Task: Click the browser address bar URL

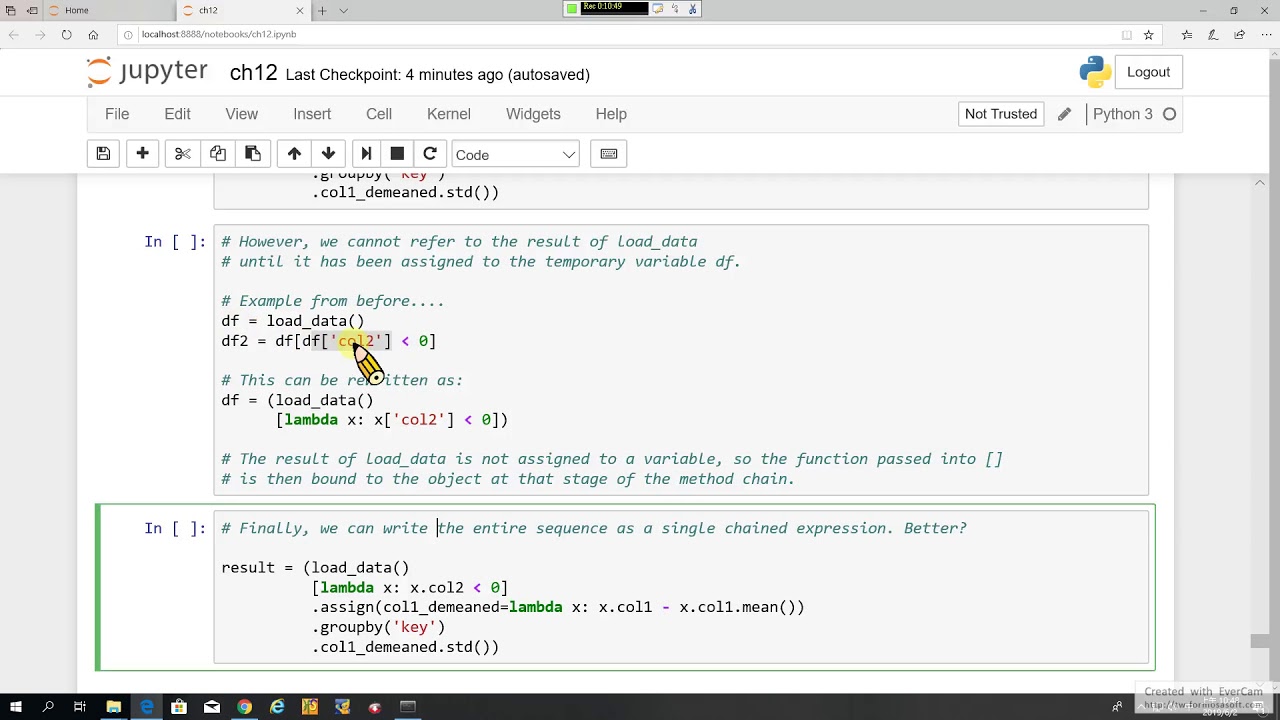Action: pyautogui.click(x=218, y=34)
